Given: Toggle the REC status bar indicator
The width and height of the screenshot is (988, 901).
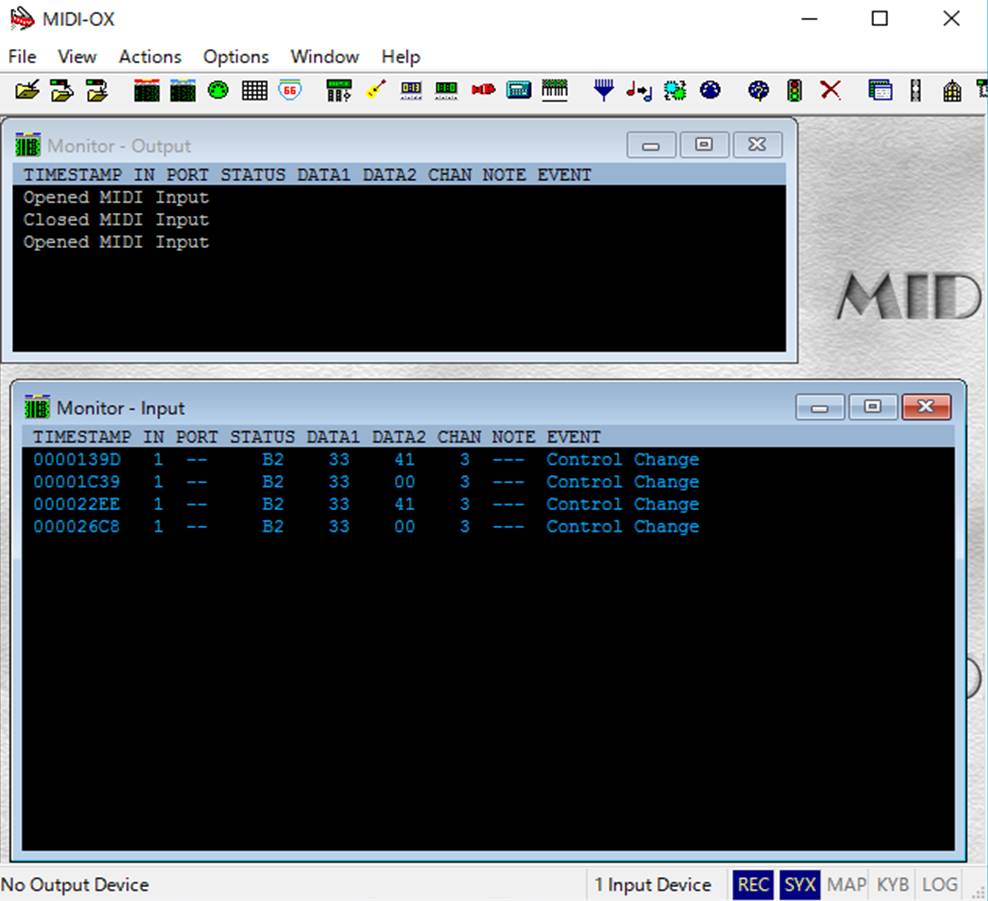Looking at the screenshot, I should pos(752,885).
